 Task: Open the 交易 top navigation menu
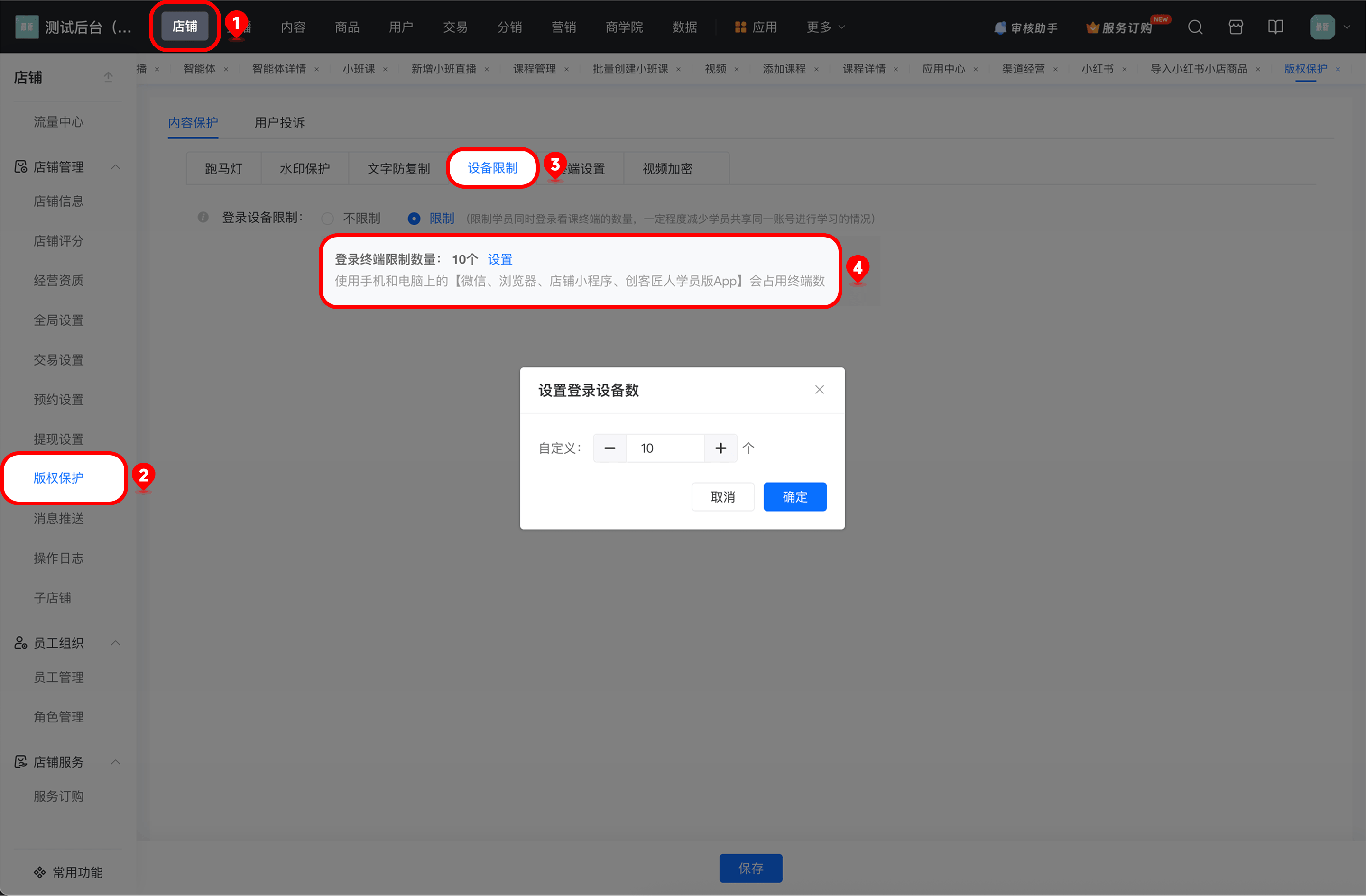click(455, 27)
